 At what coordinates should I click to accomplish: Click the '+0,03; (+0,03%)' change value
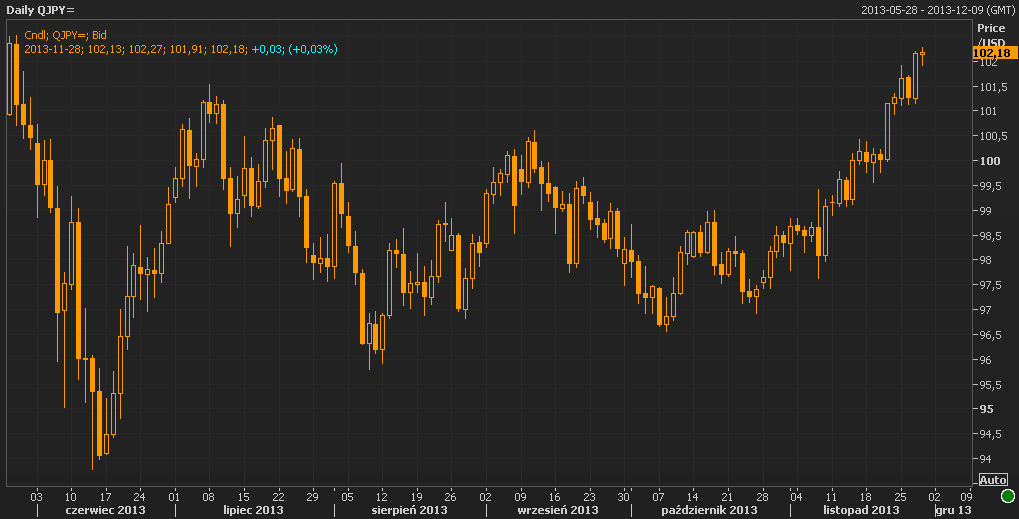(x=294, y=49)
